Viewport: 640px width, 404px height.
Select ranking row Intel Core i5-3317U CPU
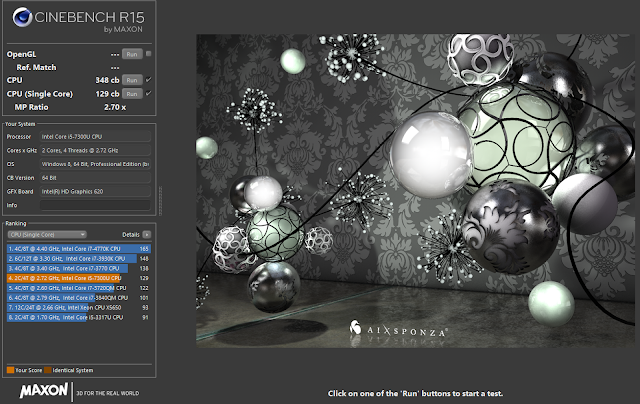tap(79, 317)
